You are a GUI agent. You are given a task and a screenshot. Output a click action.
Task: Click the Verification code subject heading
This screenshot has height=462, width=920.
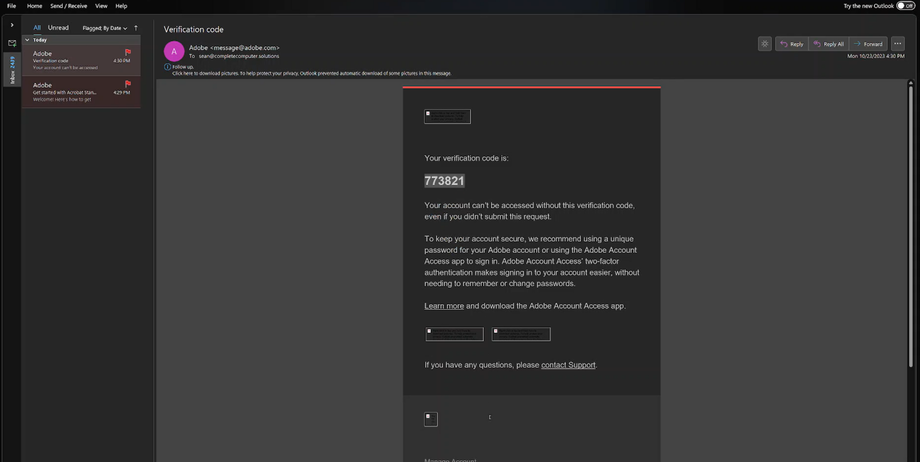(194, 29)
